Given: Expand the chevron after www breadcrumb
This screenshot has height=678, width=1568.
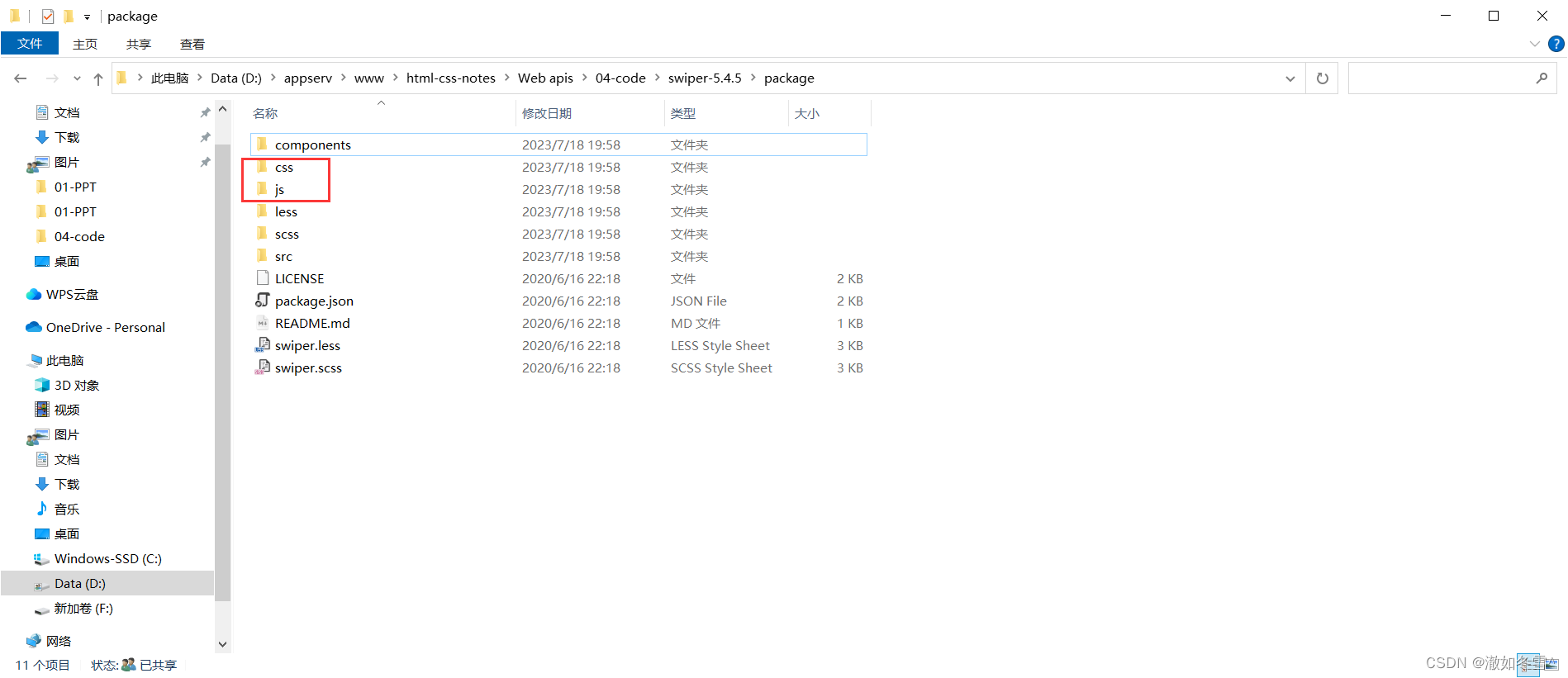Looking at the screenshot, I should [395, 78].
